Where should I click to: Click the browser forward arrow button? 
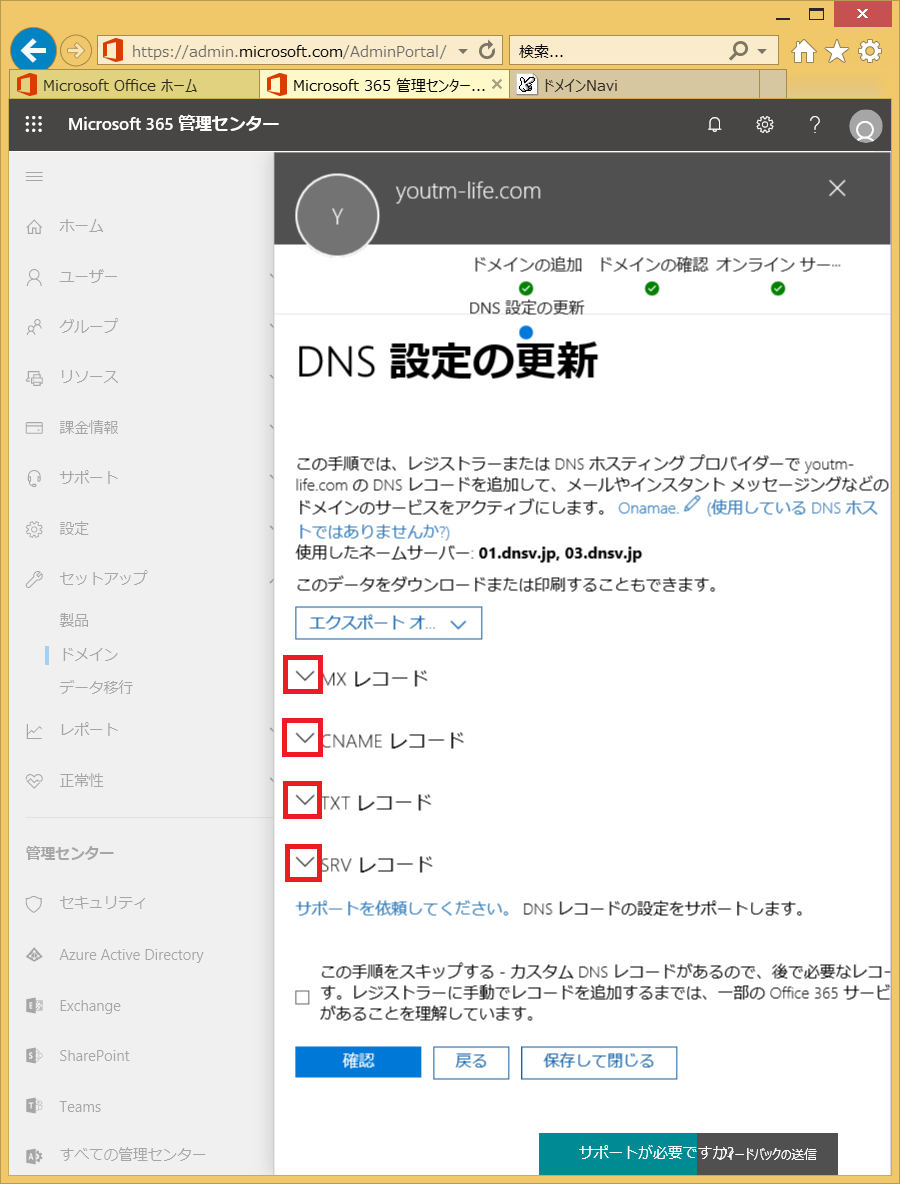75,51
